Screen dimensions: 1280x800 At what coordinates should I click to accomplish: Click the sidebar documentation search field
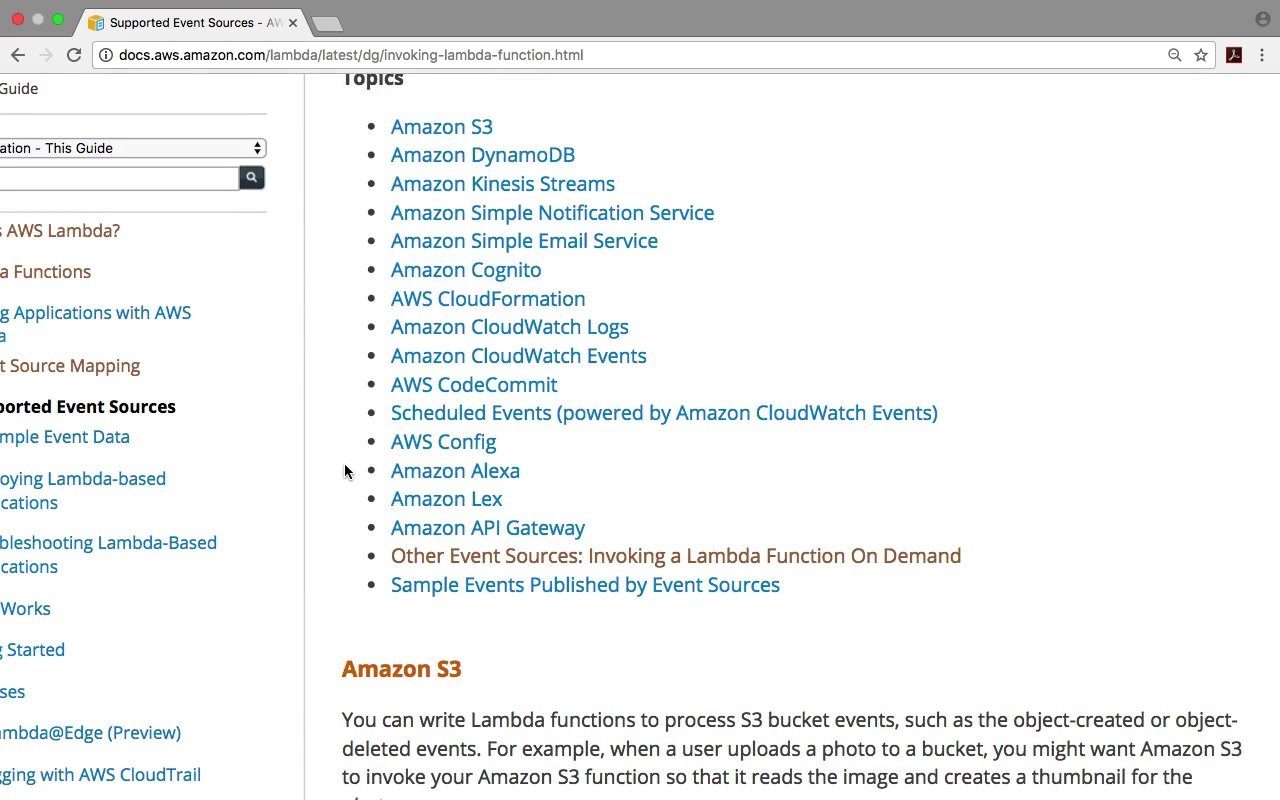coord(118,178)
